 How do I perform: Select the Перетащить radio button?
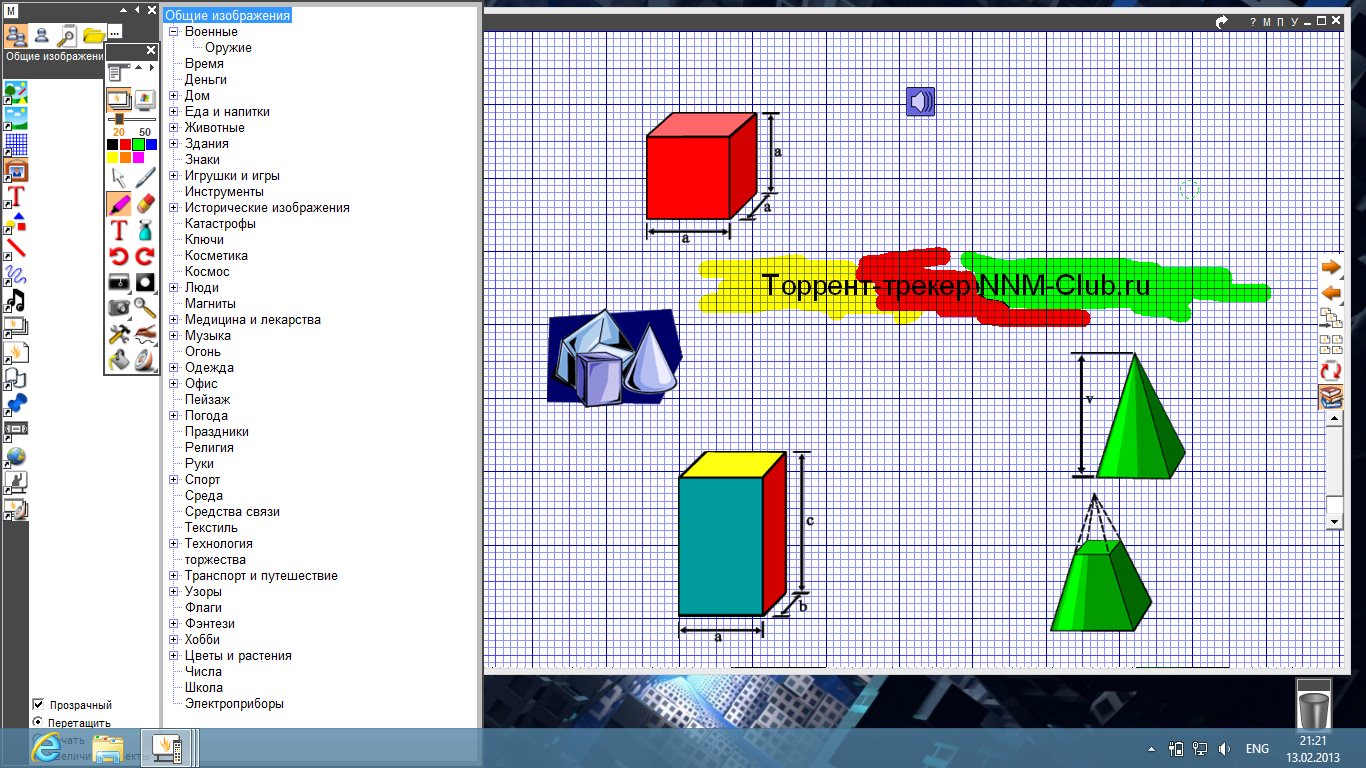pos(38,722)
